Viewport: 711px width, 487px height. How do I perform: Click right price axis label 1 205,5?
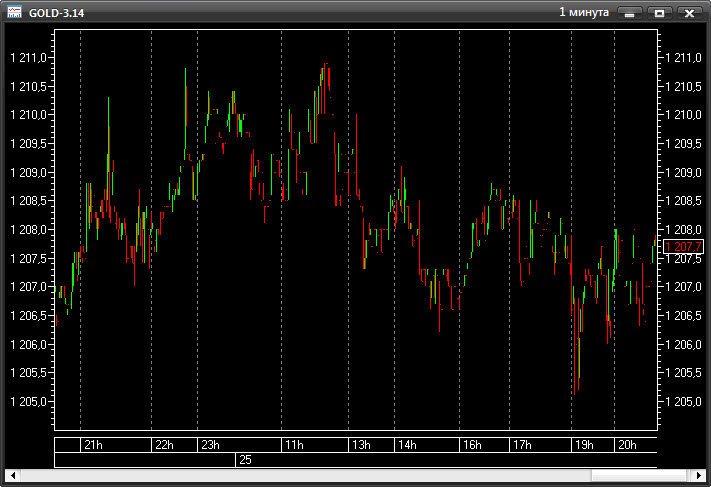683,373
